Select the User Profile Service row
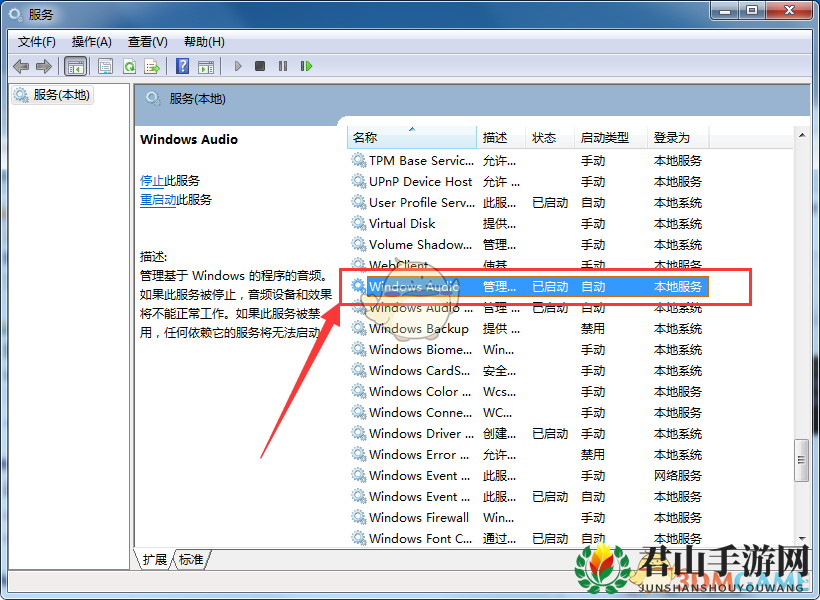This screenshot has height=600, width=820. 528,202
